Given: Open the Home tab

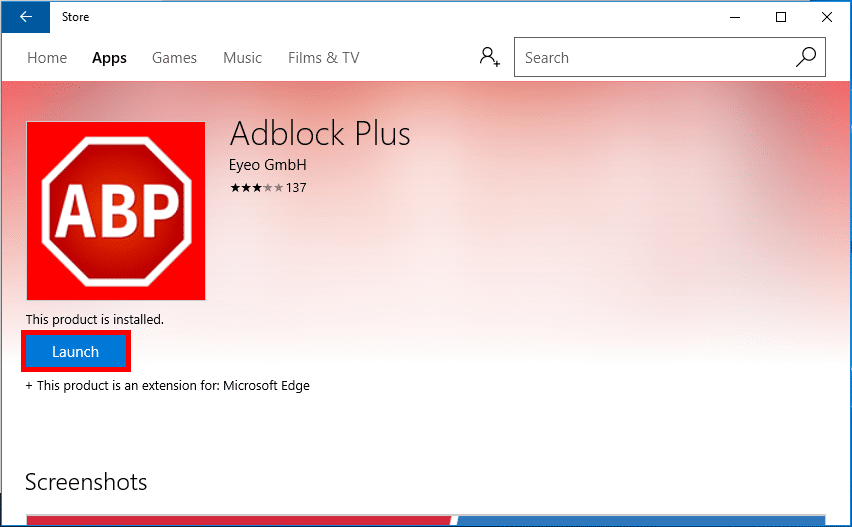Looking at the screenshot, I should 47,58.
